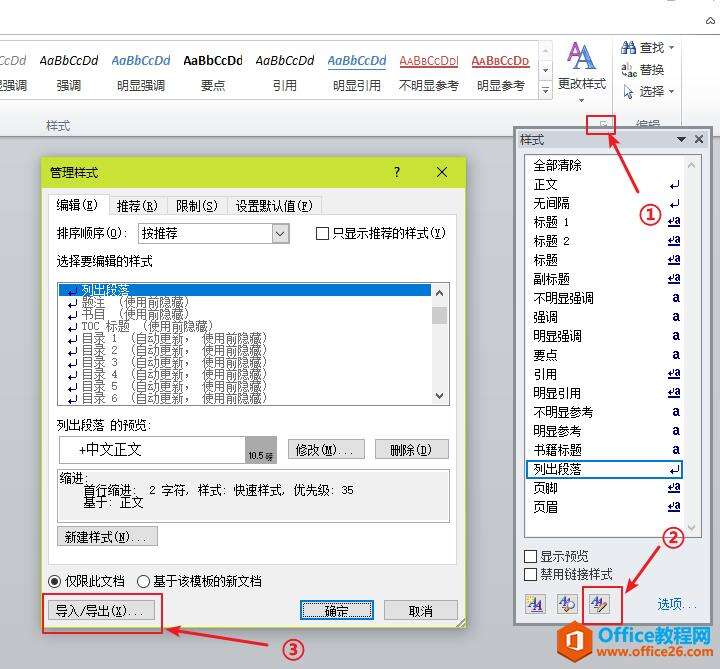720x669 pixels.
Task: Apply the 不明显参考 gallery style
Action: pos(429,73)
